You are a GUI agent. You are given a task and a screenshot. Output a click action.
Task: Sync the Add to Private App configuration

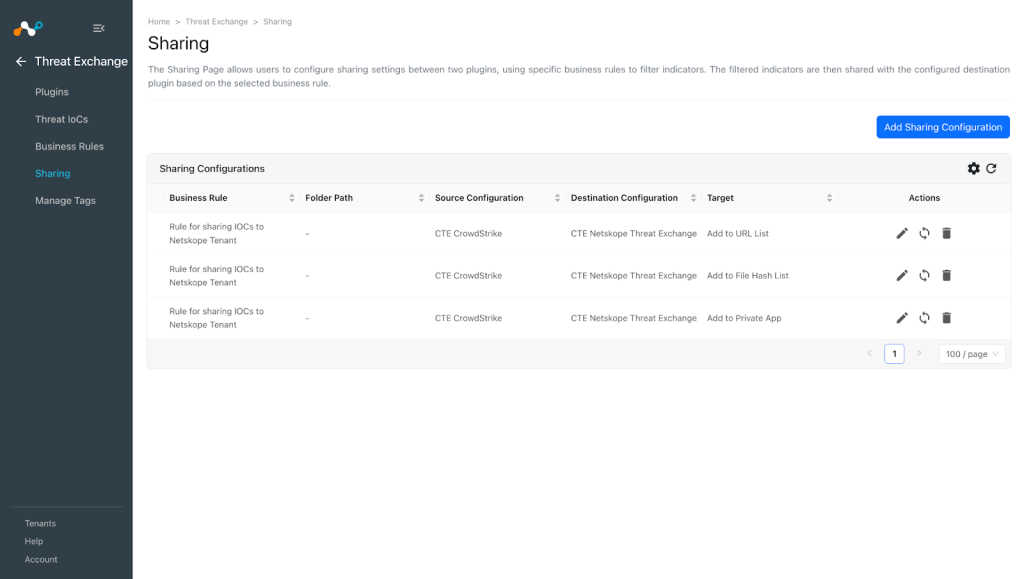click(x=924, y=318)
